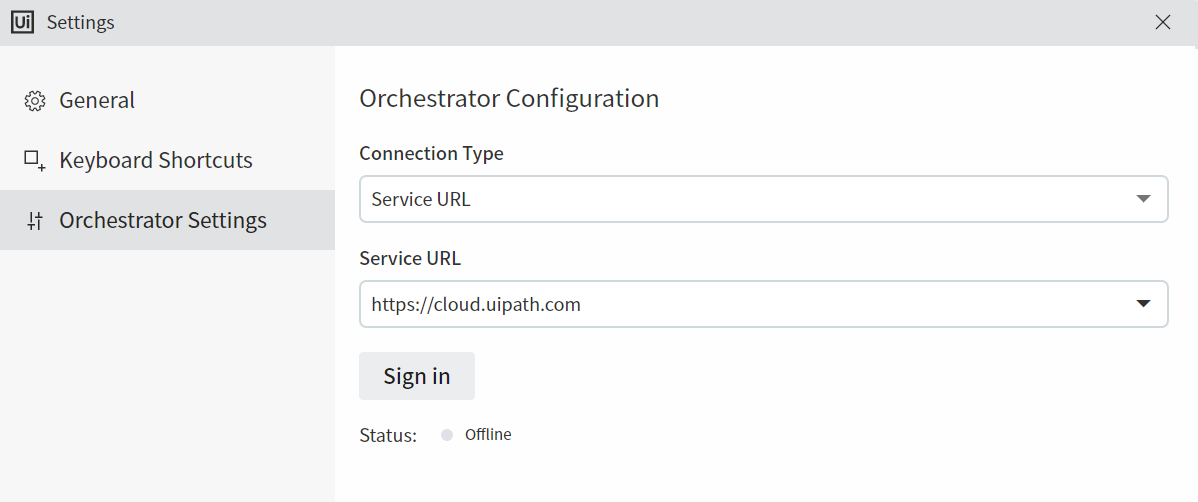Click the Service URL label above URL field
The height and width of the screenshot is (502, 1198).
(x=409, y=258)
